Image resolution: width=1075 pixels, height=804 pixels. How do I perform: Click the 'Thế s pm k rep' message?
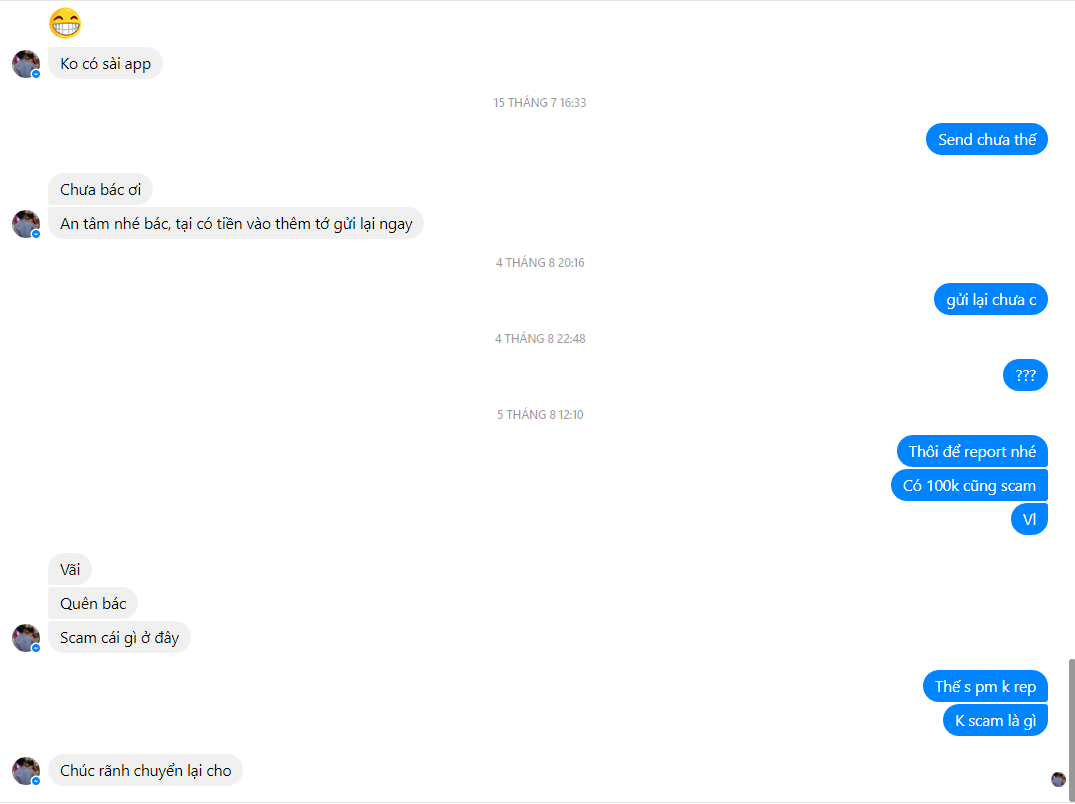coord(985,687)
